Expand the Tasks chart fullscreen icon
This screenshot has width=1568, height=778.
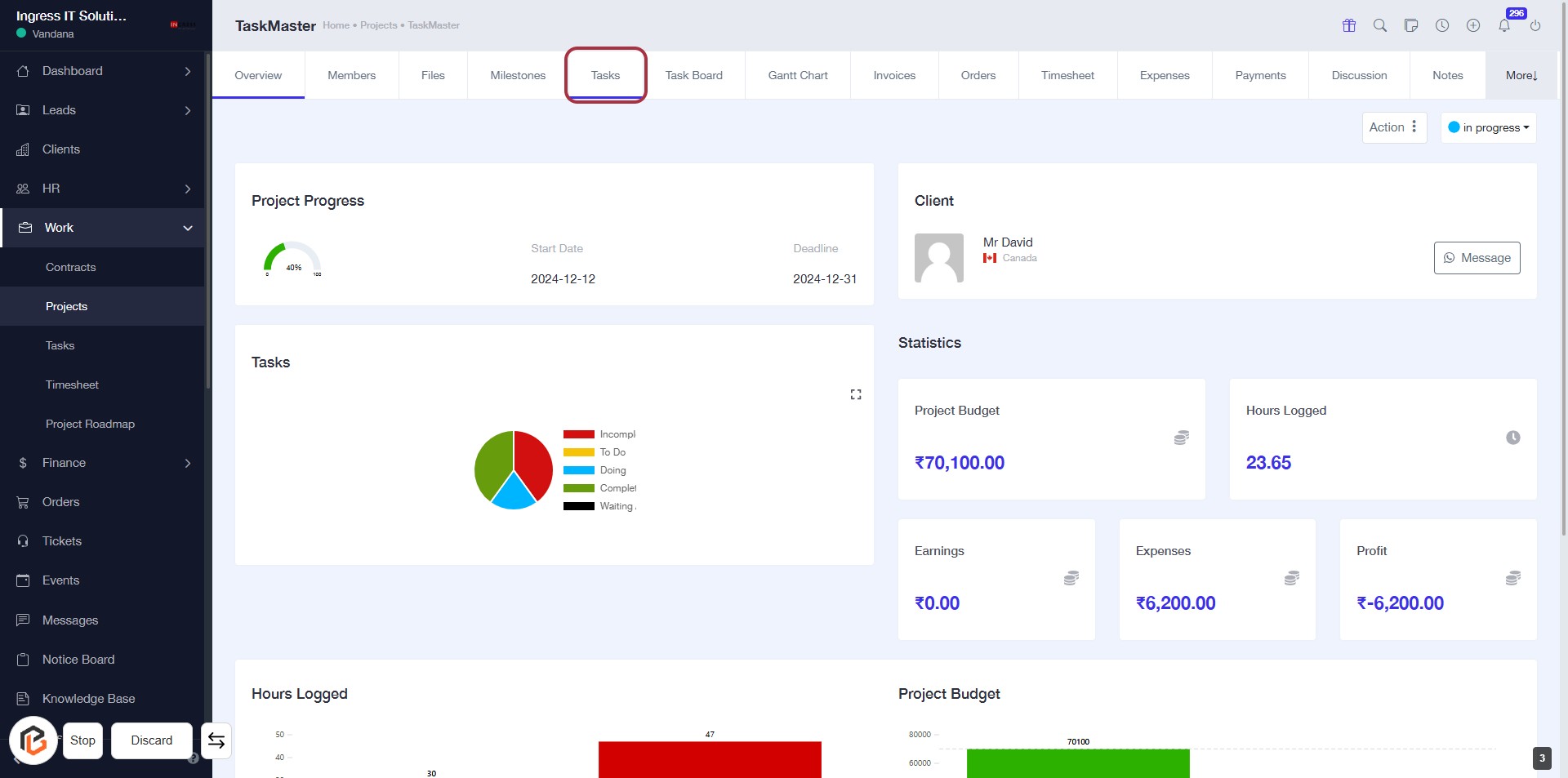(856, 394)
